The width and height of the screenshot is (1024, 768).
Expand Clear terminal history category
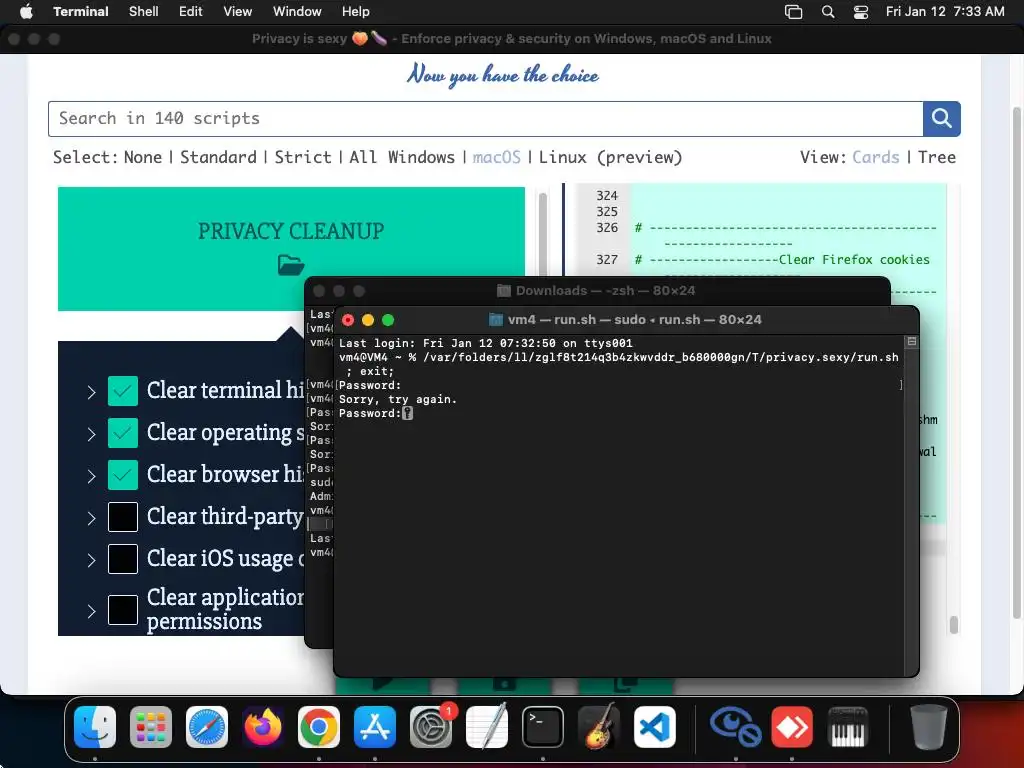pos(91,392)
